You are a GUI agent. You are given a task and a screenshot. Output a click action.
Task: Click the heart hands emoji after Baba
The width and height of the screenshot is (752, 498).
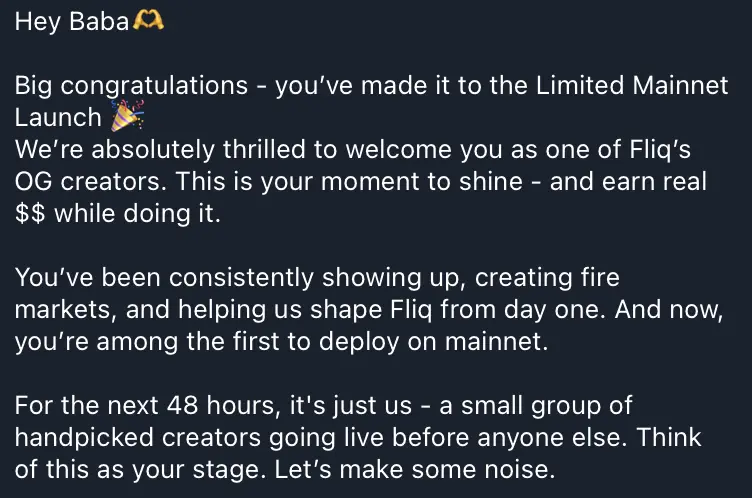click(148, 21)
